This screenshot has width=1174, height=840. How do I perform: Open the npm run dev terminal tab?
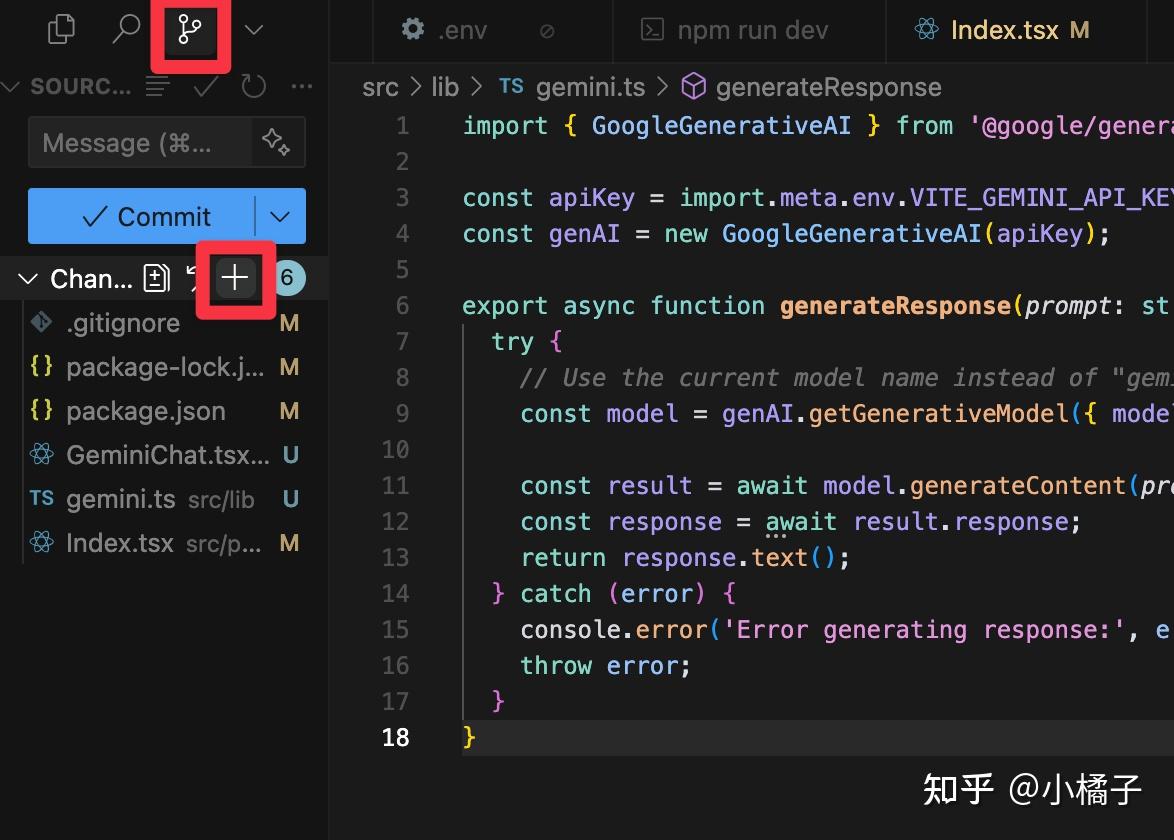click(x=750, y=30)
